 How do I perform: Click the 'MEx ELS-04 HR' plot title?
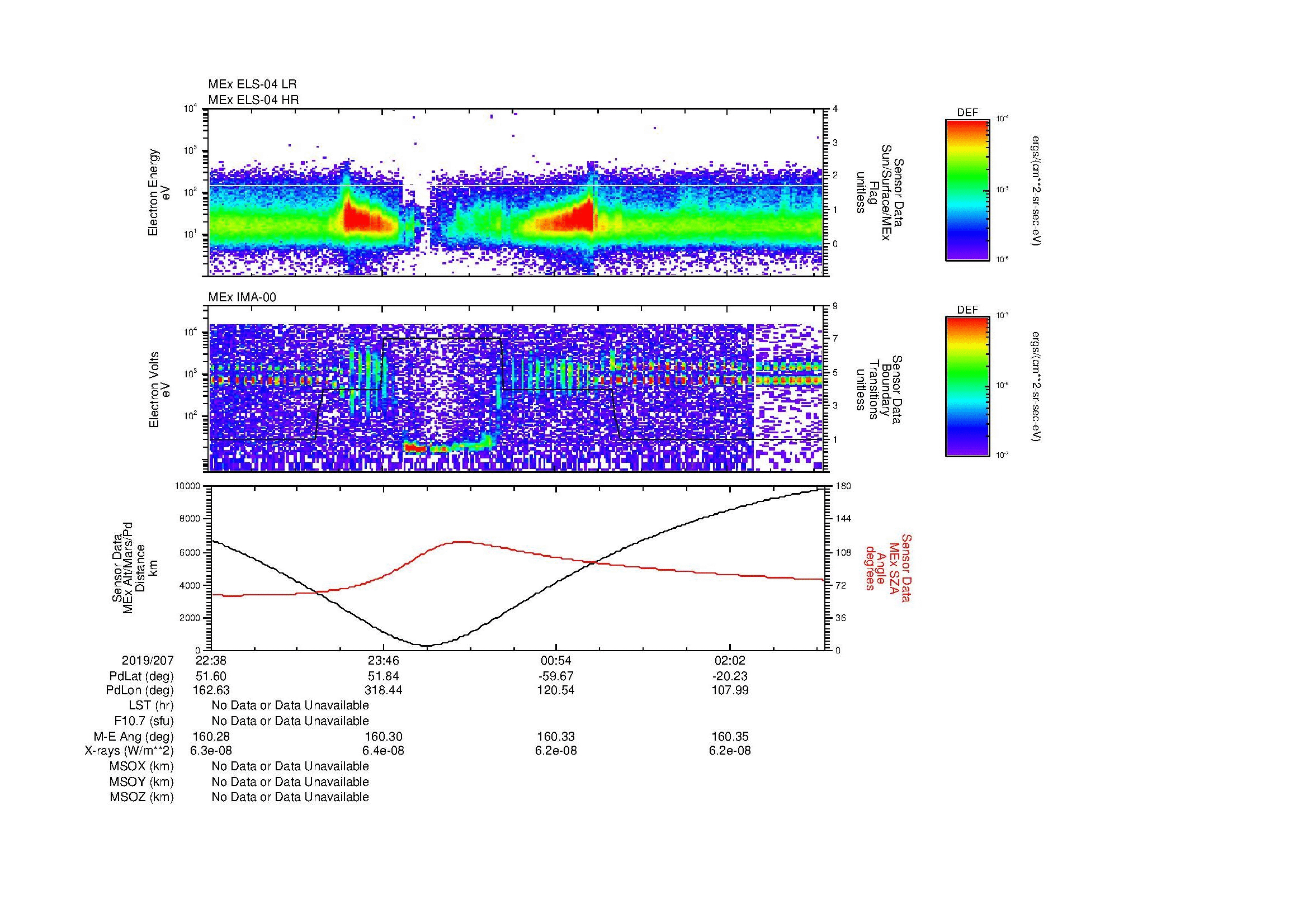coord(253,99)
